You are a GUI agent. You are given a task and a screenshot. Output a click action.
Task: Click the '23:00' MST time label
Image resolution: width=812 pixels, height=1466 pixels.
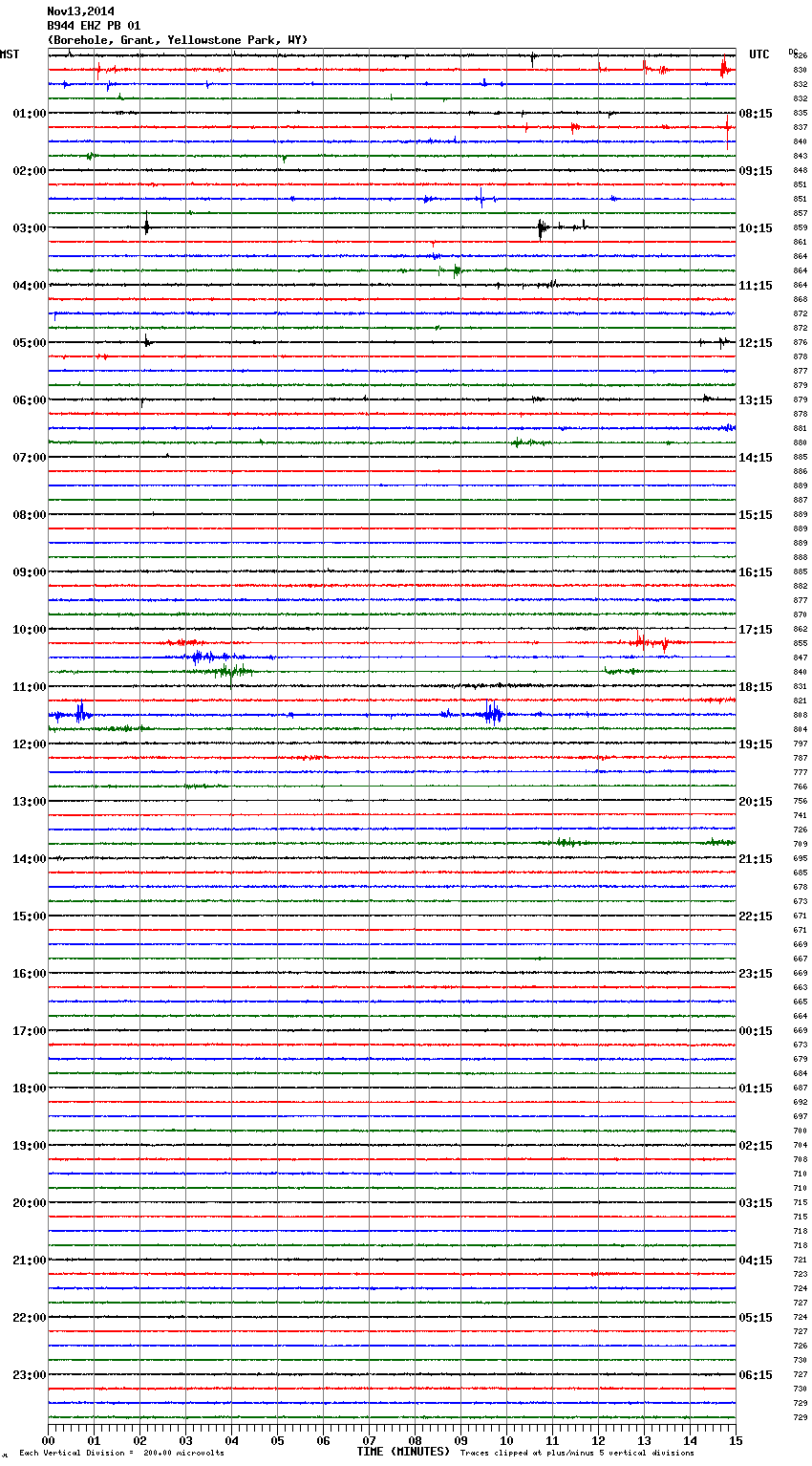click(30, 1375)
